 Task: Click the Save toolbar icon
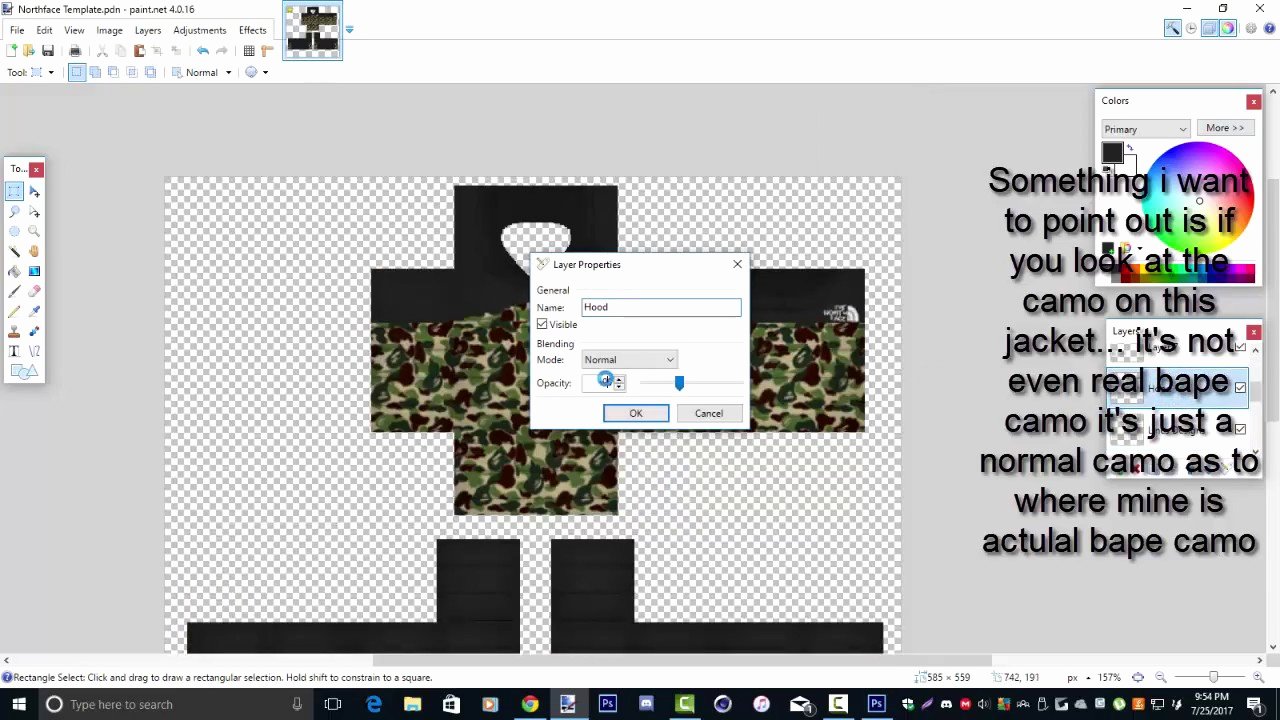click(x=47, y=51)
